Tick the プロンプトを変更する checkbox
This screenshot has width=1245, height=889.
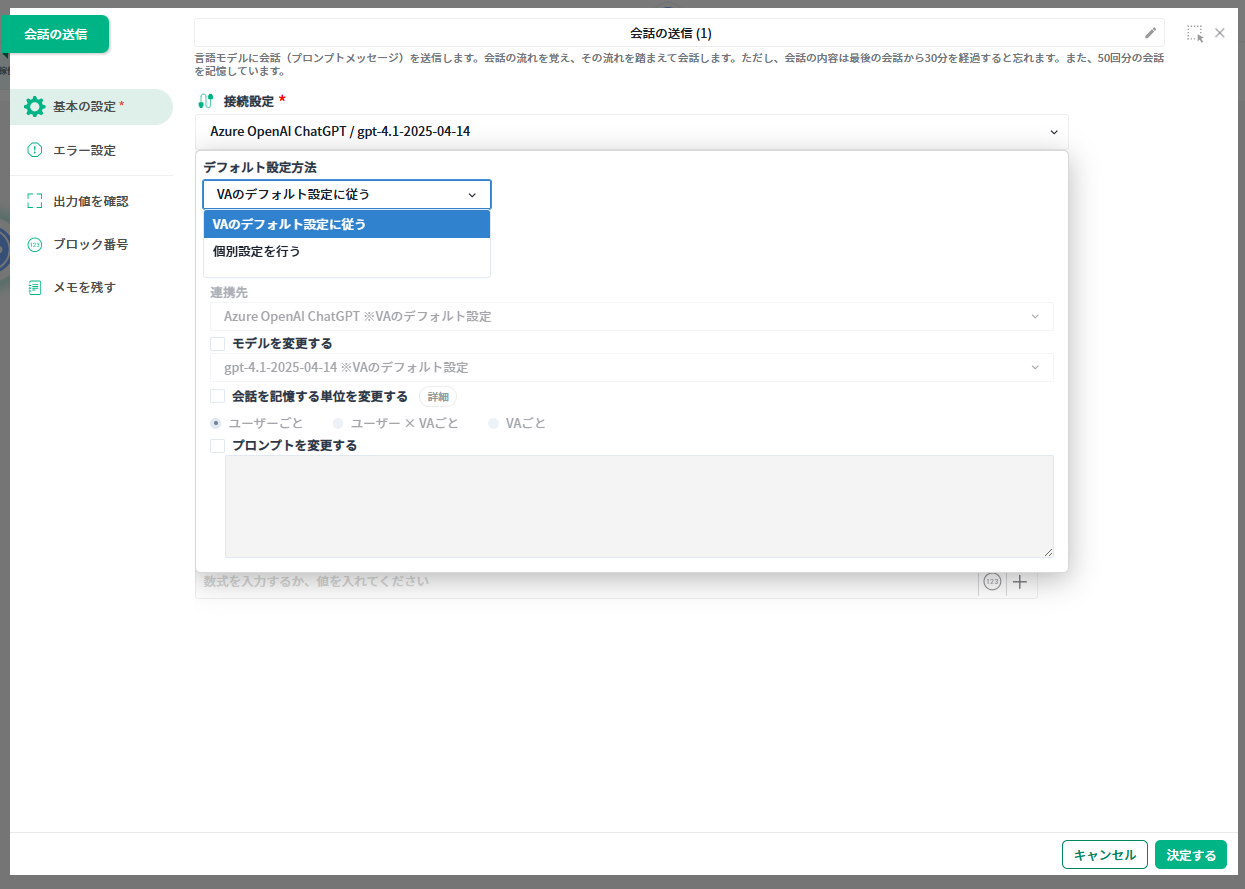pos(218,446)
